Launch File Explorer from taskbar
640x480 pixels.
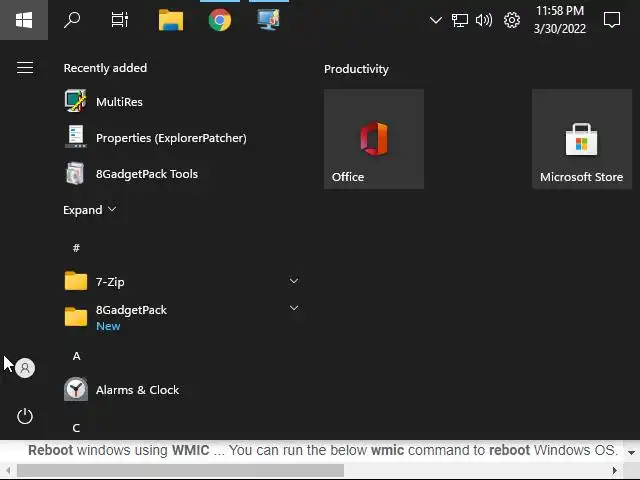coord(171,20)
